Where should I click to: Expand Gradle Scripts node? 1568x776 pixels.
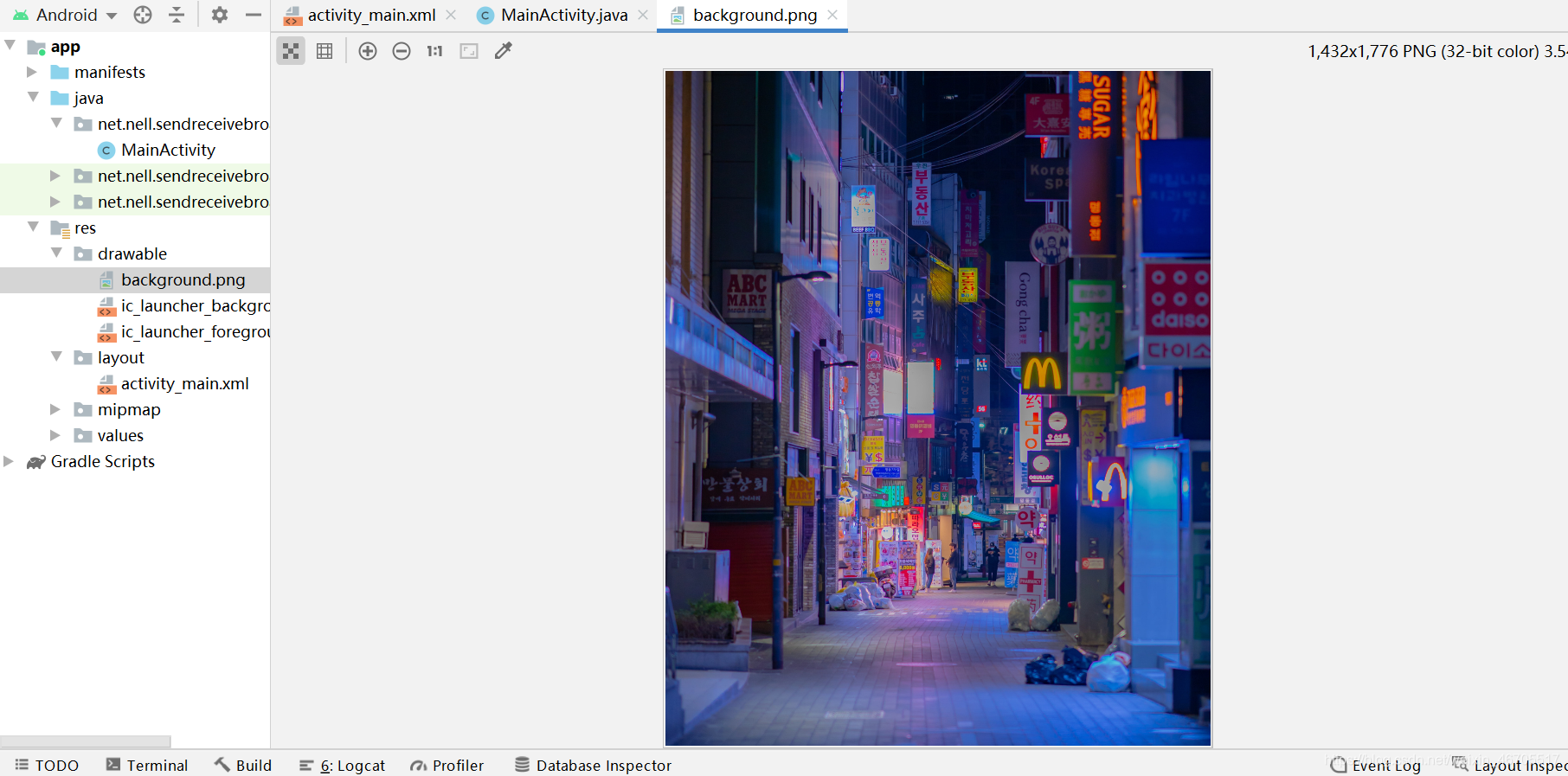(9, 461)
